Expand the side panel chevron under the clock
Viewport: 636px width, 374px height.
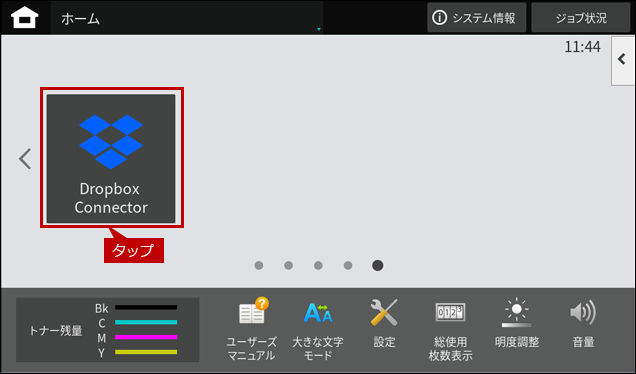pos(623,60)
